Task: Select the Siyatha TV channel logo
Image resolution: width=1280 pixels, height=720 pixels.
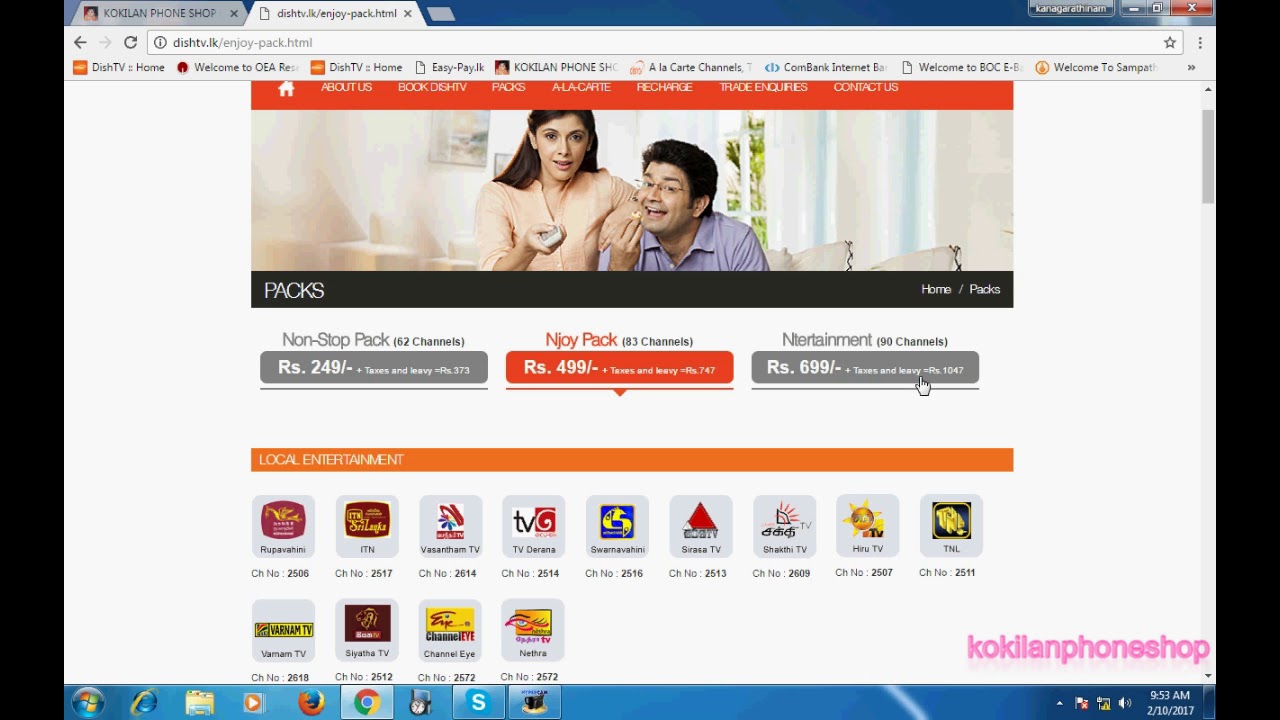Action: pos(367,624)
